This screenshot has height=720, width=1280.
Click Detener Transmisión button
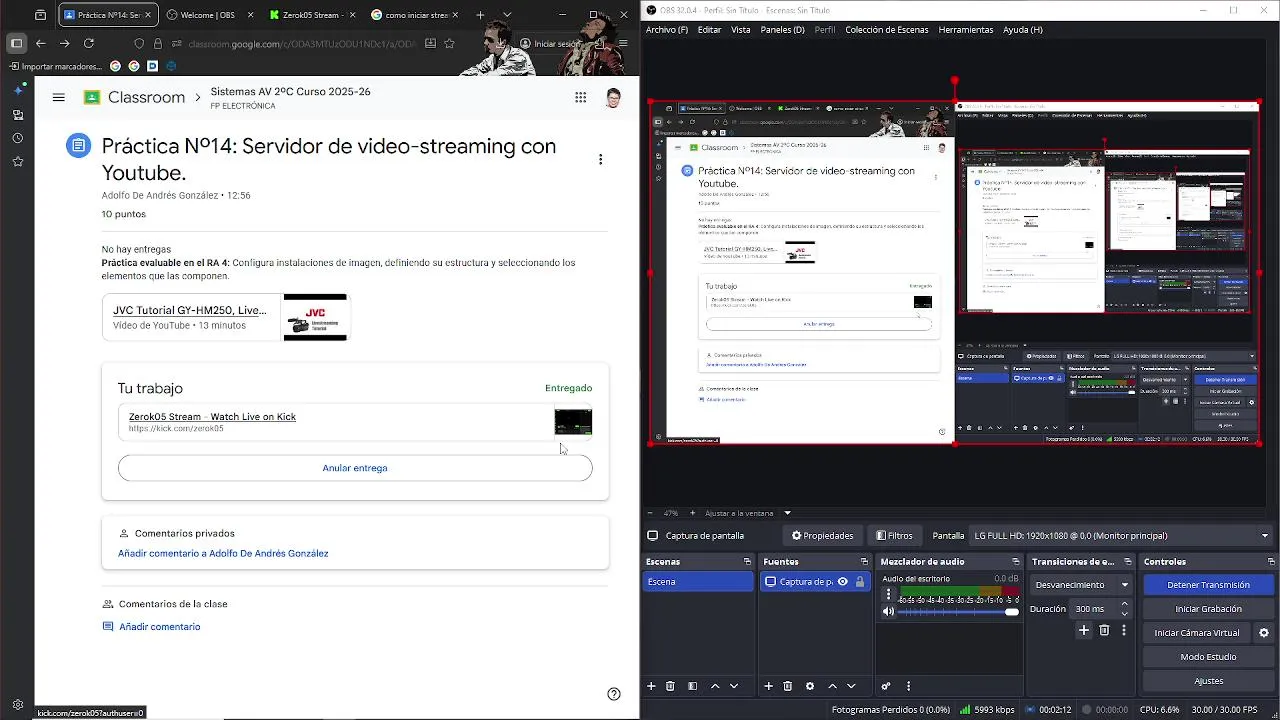(x=1208, y=585)
